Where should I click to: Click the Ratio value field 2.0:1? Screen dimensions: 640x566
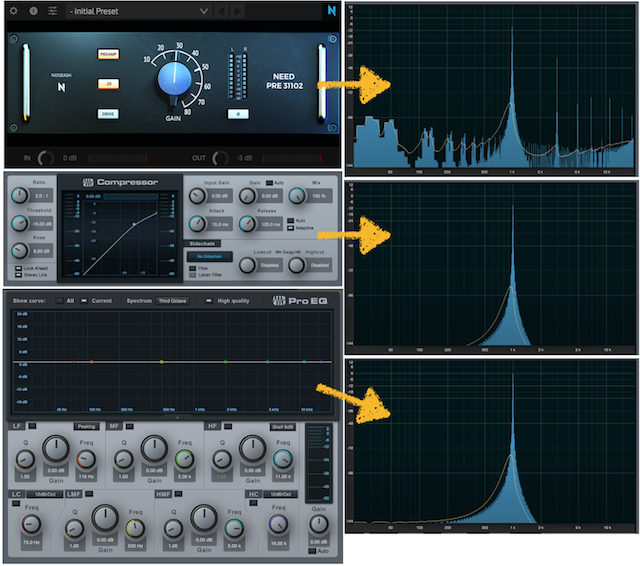[42, 196]
